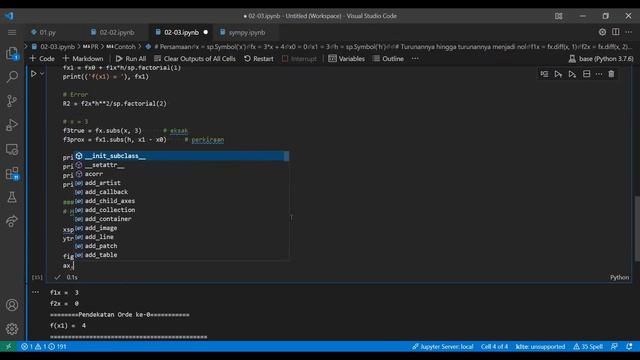The height and width of the screenshot is (360, 640).
Task: Select add_collection suggestion
Action: pyautogui.click(x=181, y=210)
